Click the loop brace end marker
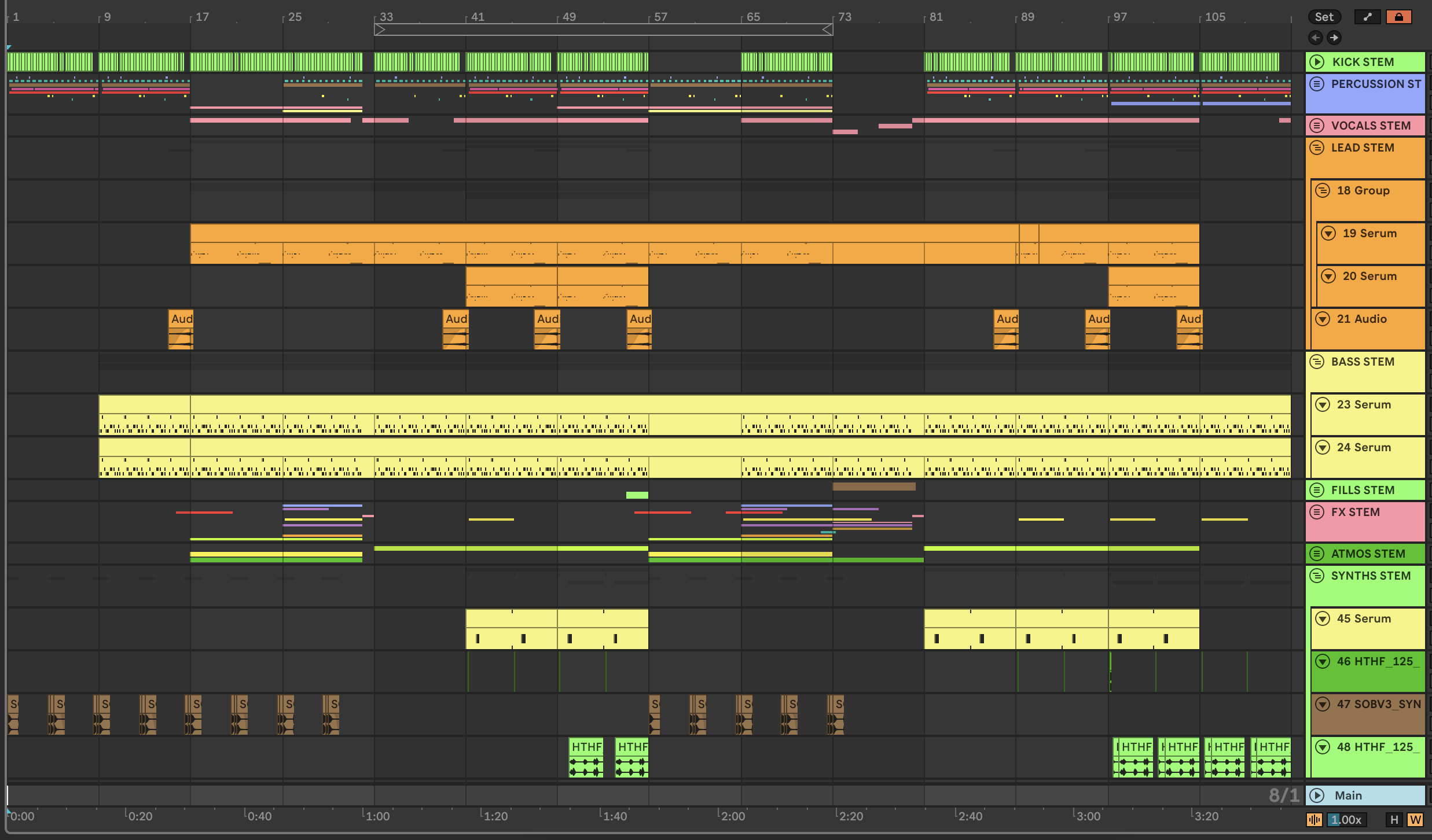1432x840 pixels. pyautogui.click(x=828, y=30)
